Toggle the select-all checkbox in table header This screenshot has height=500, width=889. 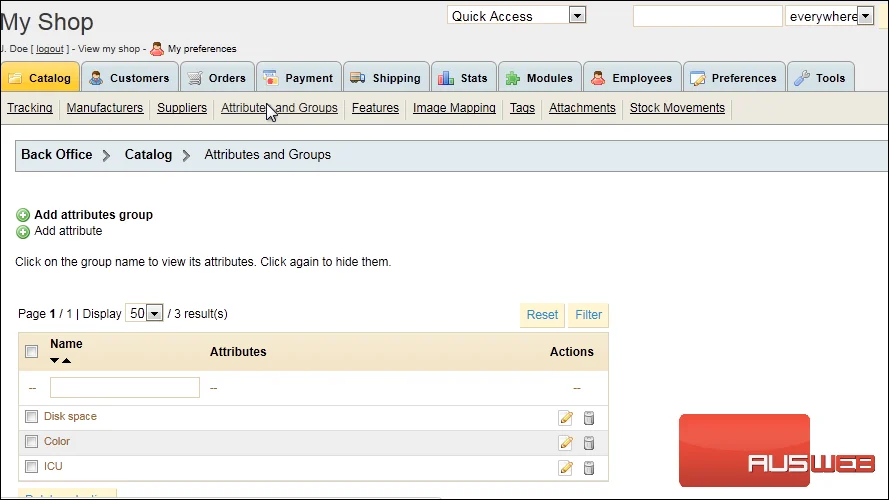(32, 351)
